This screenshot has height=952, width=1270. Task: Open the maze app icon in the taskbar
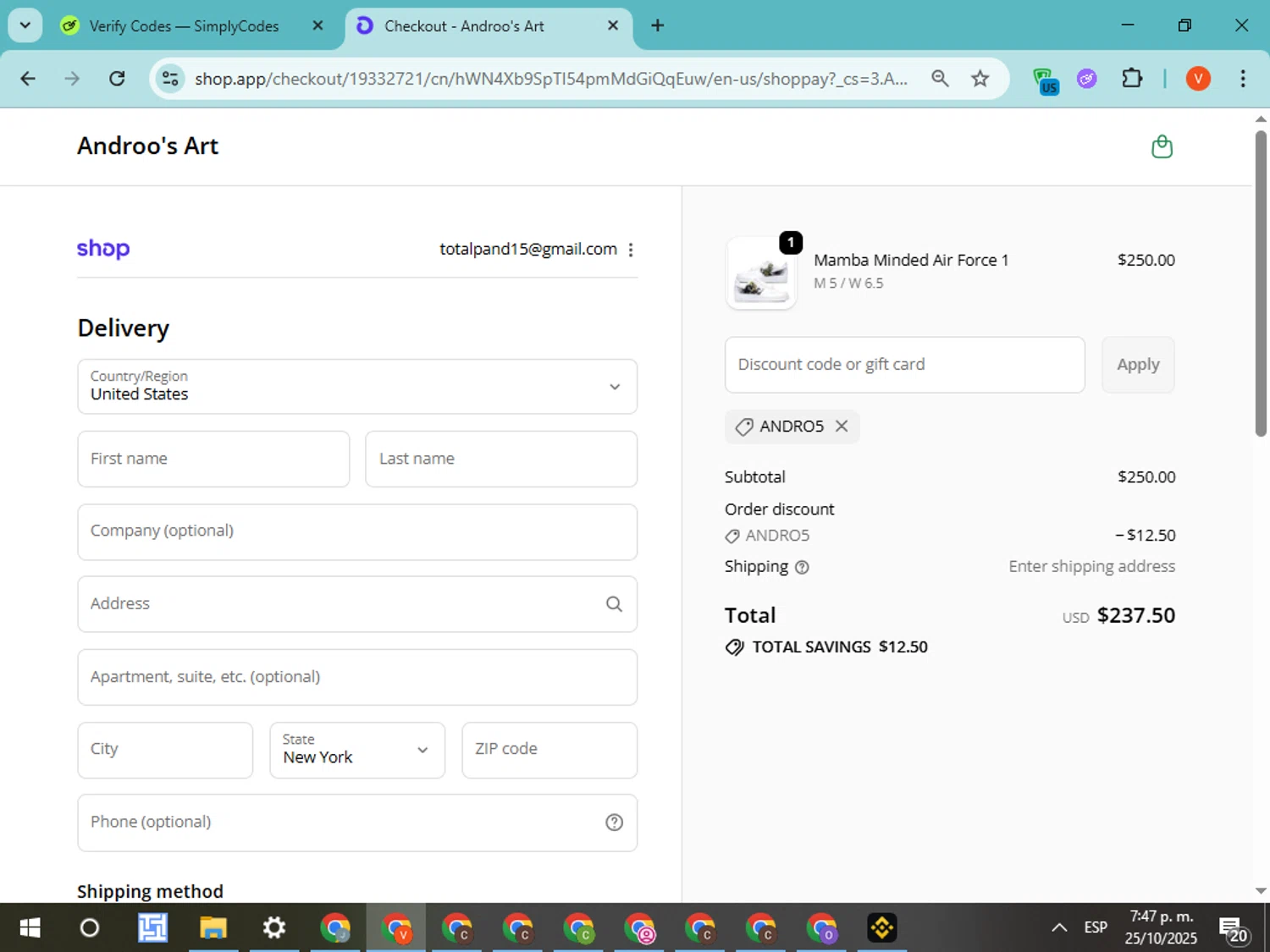(152, 927)
